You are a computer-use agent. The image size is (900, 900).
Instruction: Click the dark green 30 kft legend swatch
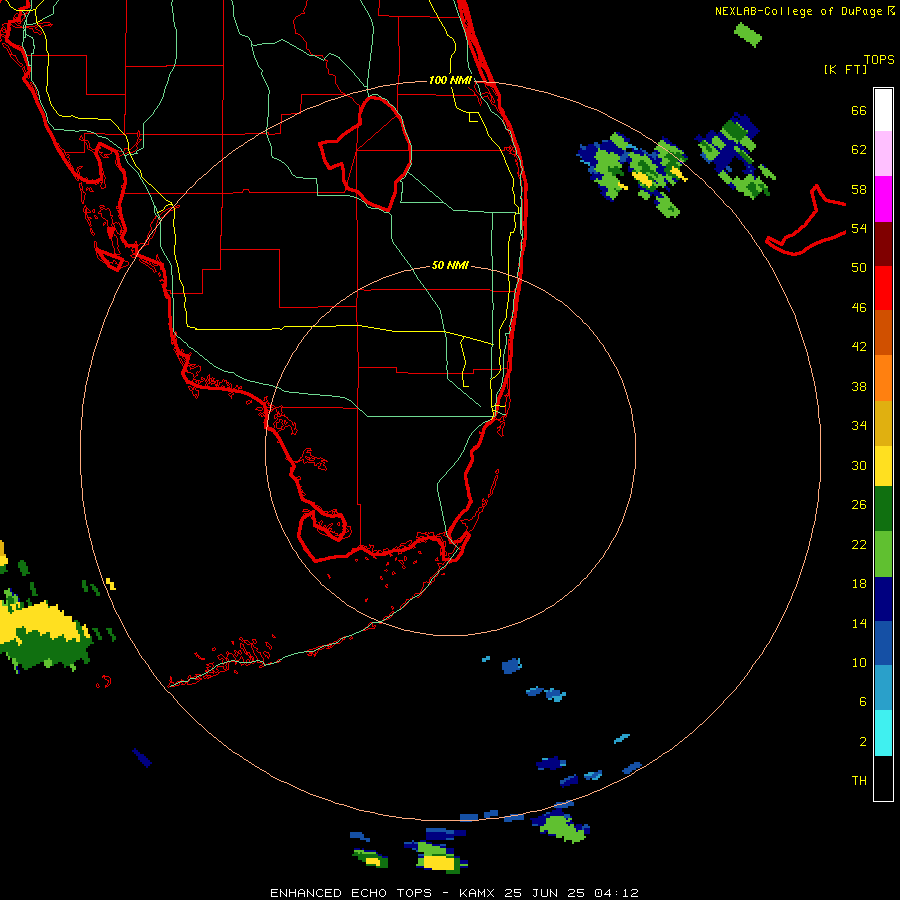(883, 509)
